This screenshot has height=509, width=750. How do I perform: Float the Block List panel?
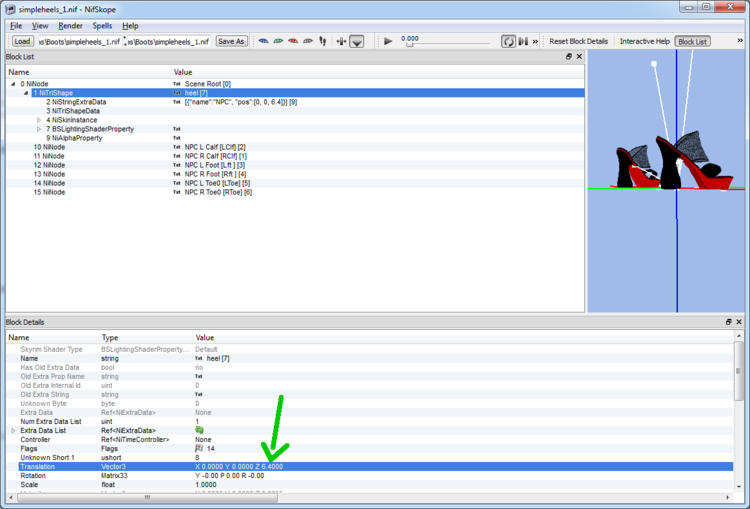click(569, 56)
